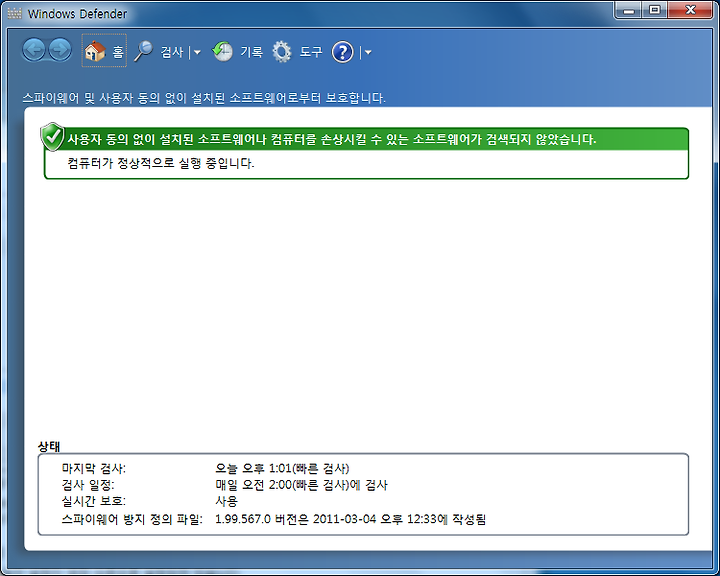Select the 검사 label in toolbar
This screenshot has height=576, width=720.
172,52
